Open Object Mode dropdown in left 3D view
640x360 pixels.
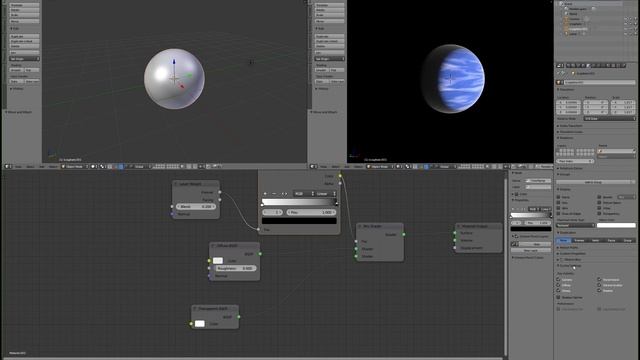pos(75,167)
